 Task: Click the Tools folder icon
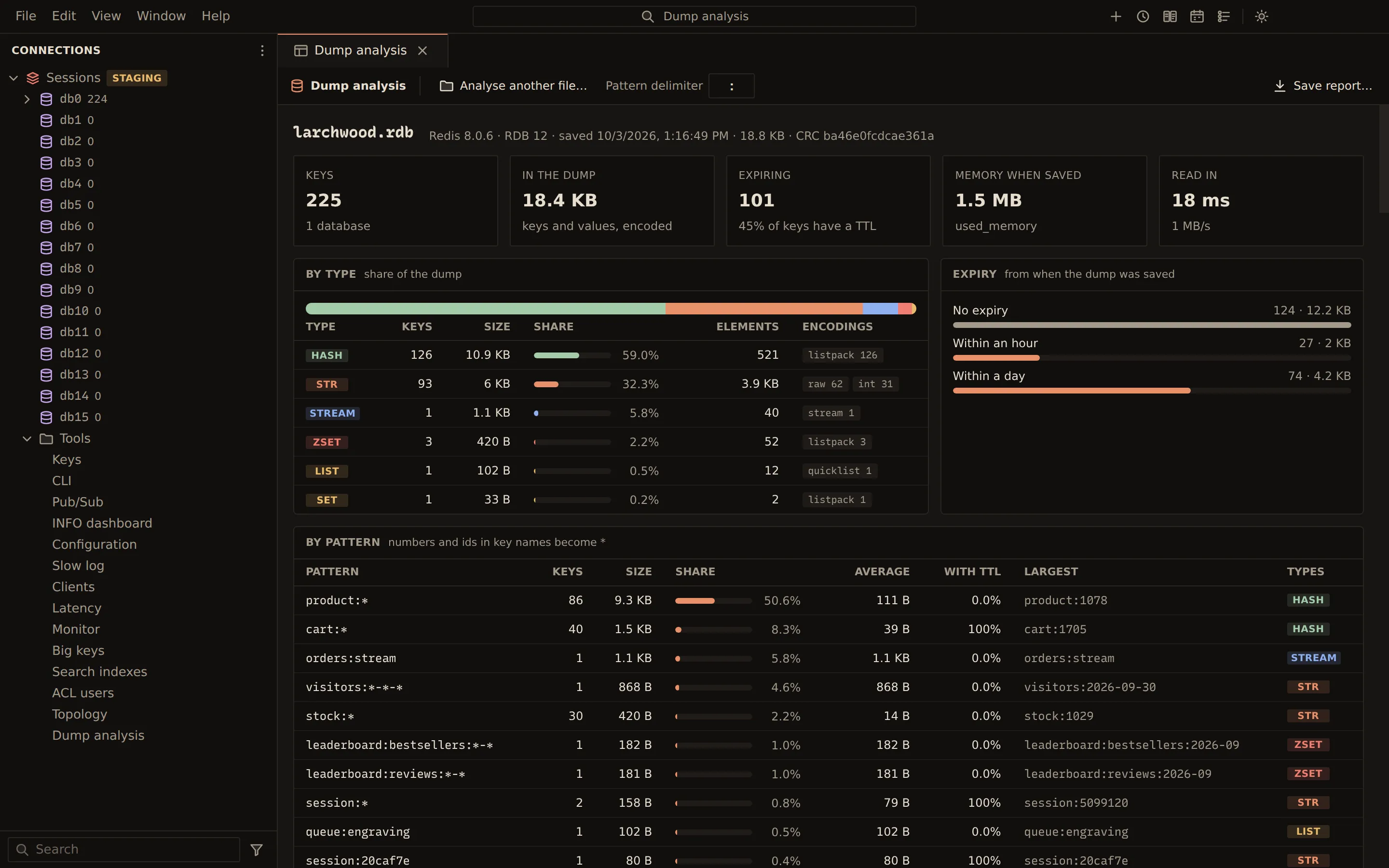tap(46, 439)
